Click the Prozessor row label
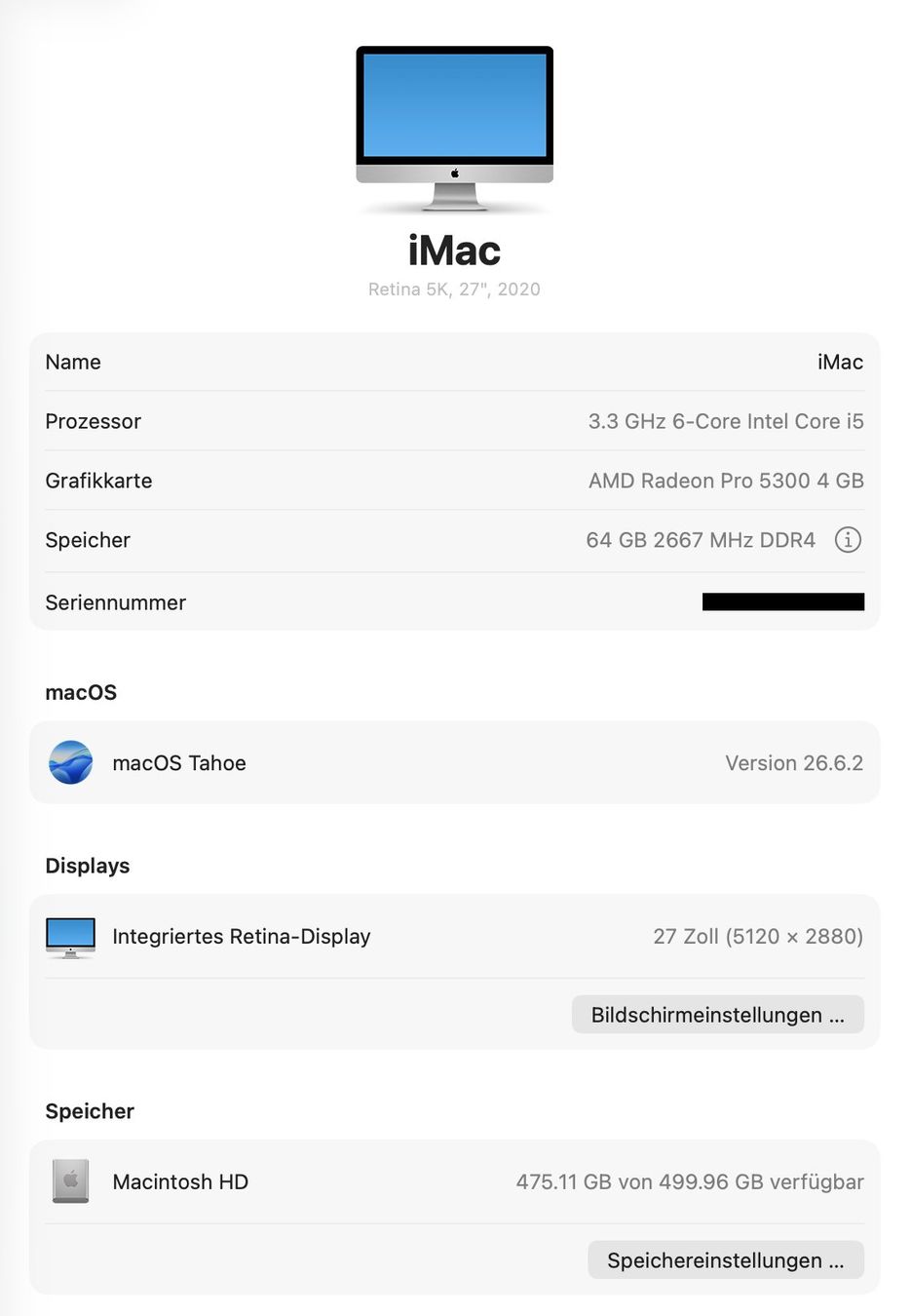The width and height of the screenshot is (911, 1316). pos(93,421)
